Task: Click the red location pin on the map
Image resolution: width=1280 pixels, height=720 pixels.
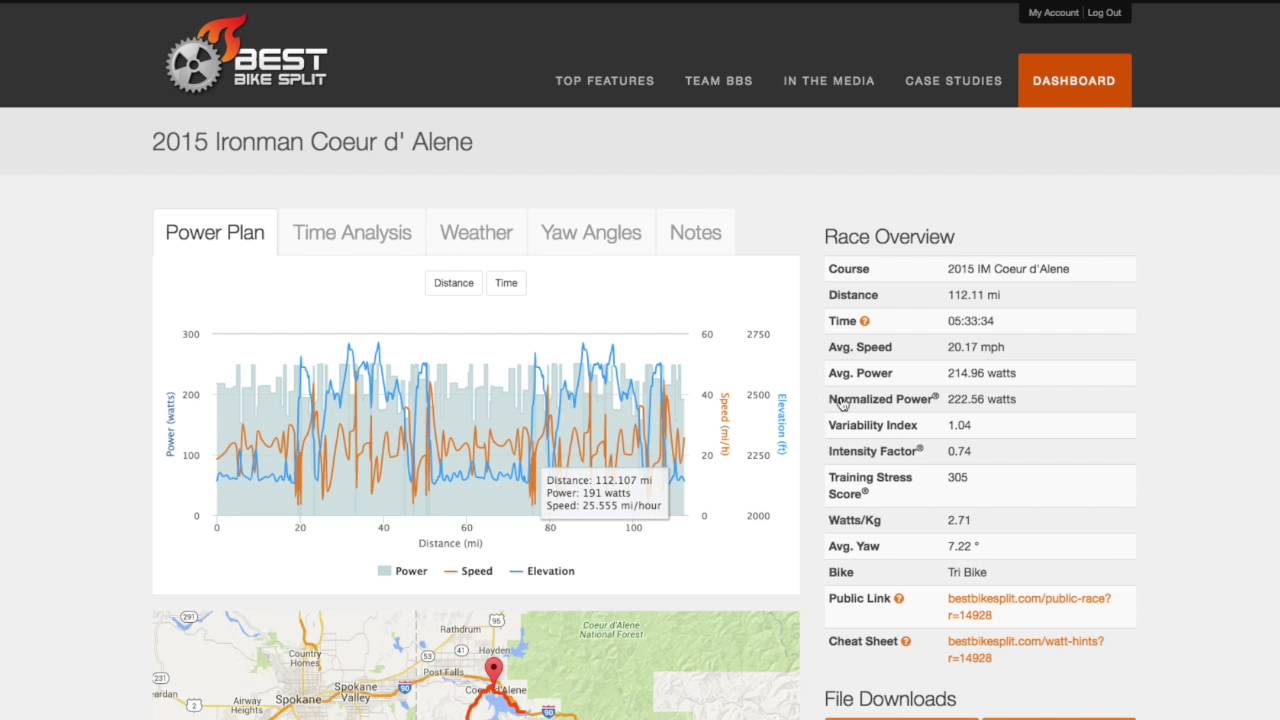Action: pos(494,671)
